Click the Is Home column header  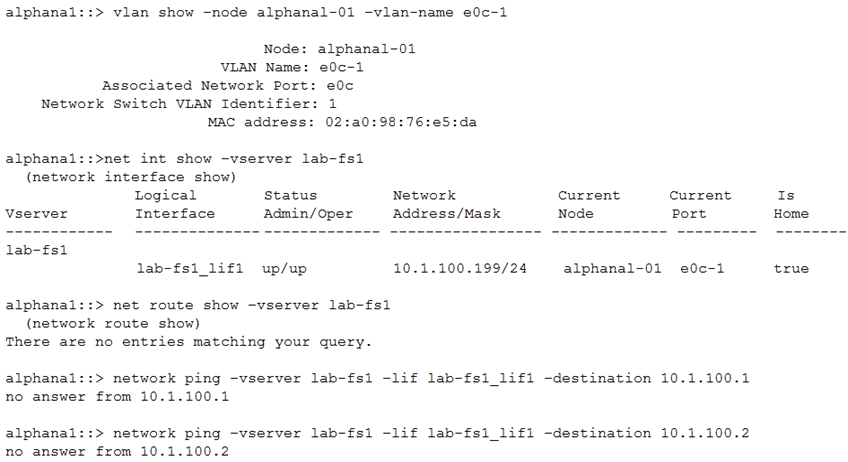(x=791, y=204)
